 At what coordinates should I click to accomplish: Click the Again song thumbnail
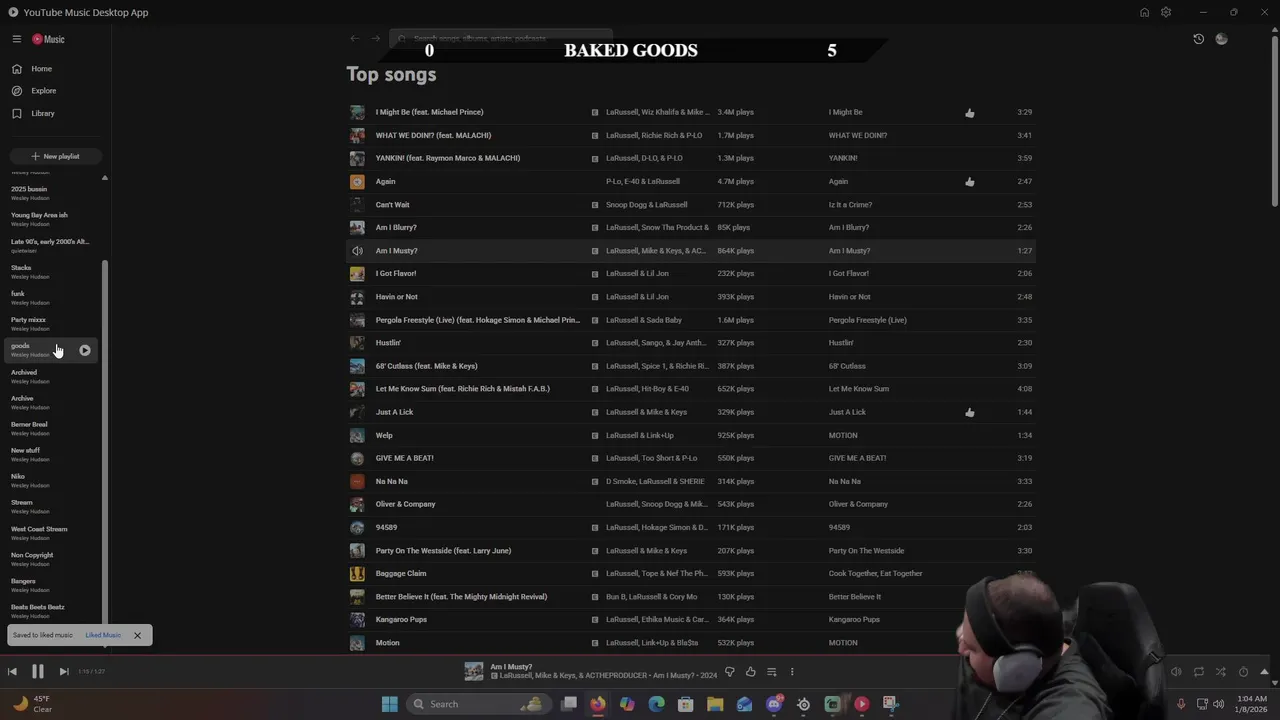click(357, 182)
